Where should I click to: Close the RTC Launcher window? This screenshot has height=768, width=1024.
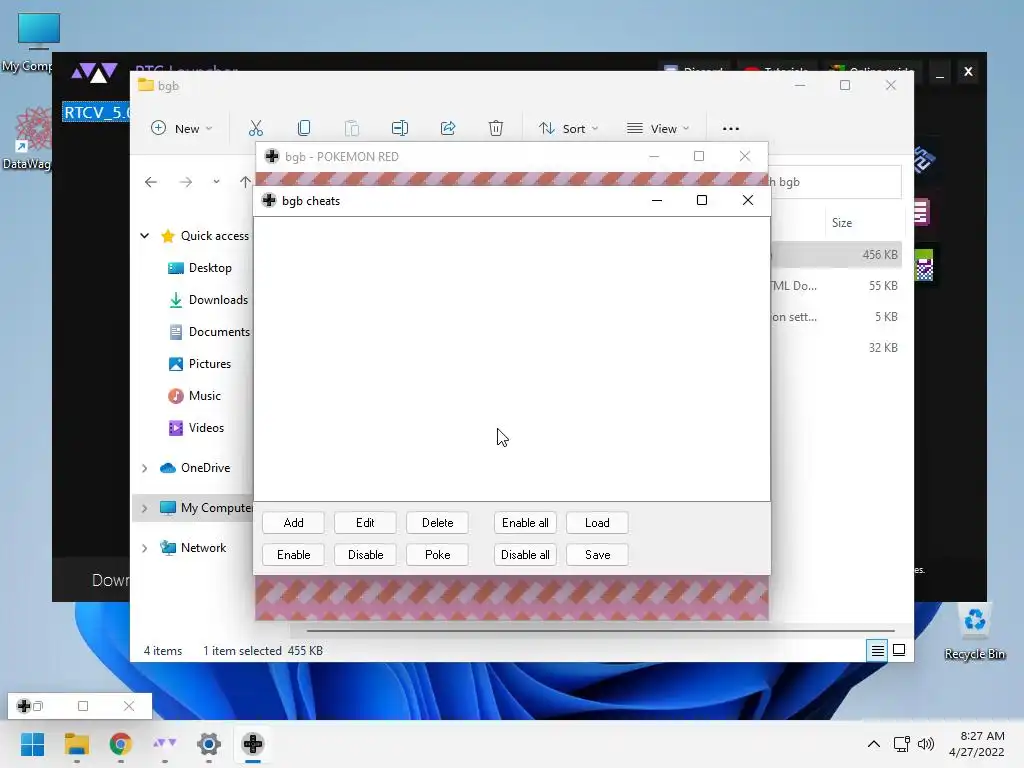[x=968, y=71]
